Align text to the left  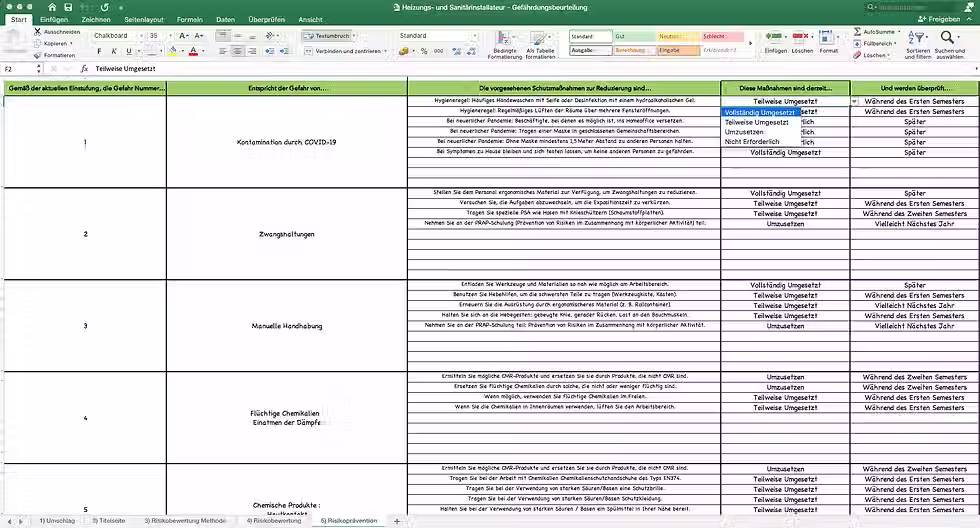[x=222, y=51]
